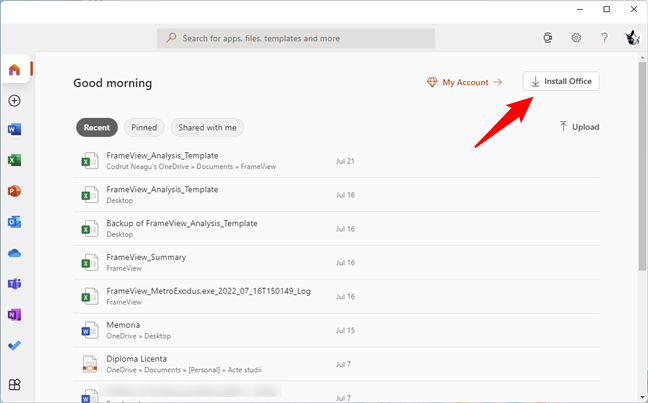
Task: Open Help question mark icon
Action: (604, 38)
